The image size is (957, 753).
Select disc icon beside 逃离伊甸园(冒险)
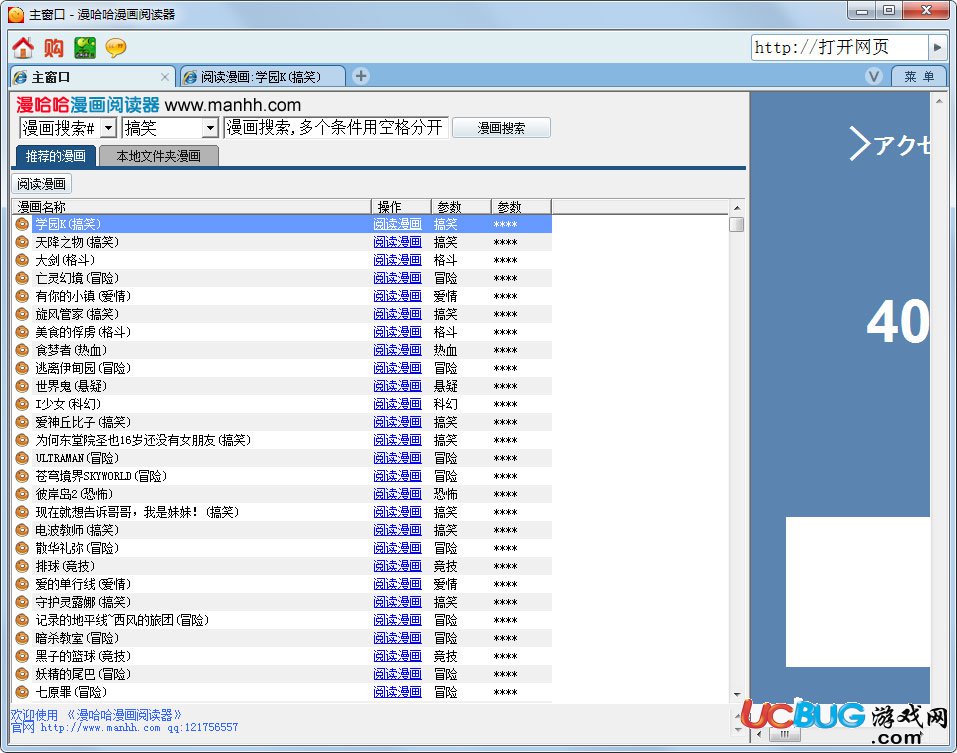[22, 368]
